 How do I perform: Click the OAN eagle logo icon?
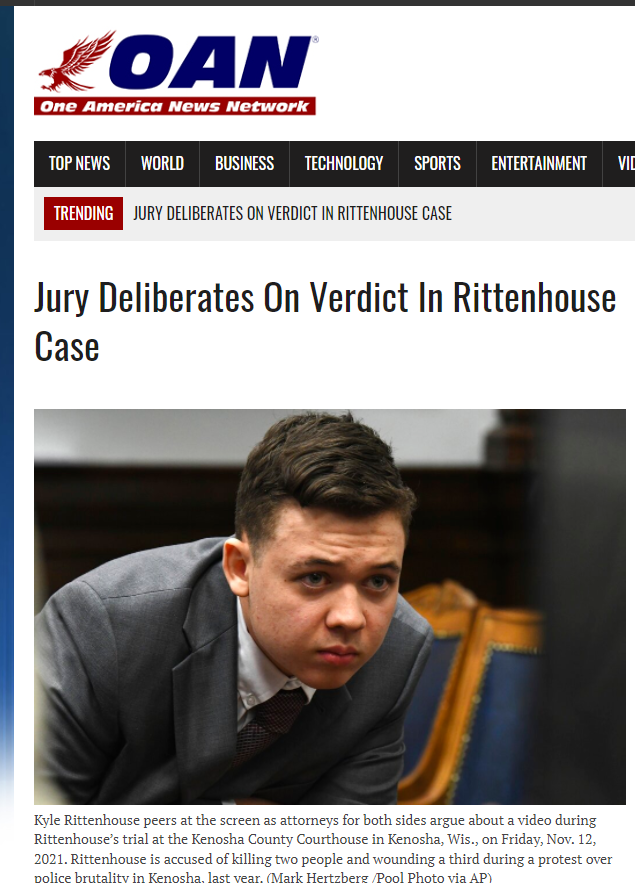[x=76, y=62]
